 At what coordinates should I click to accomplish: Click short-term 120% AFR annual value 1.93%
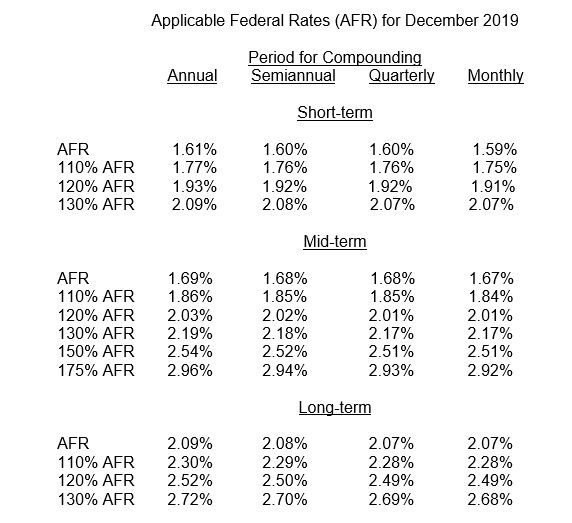[x=194, y=186]
